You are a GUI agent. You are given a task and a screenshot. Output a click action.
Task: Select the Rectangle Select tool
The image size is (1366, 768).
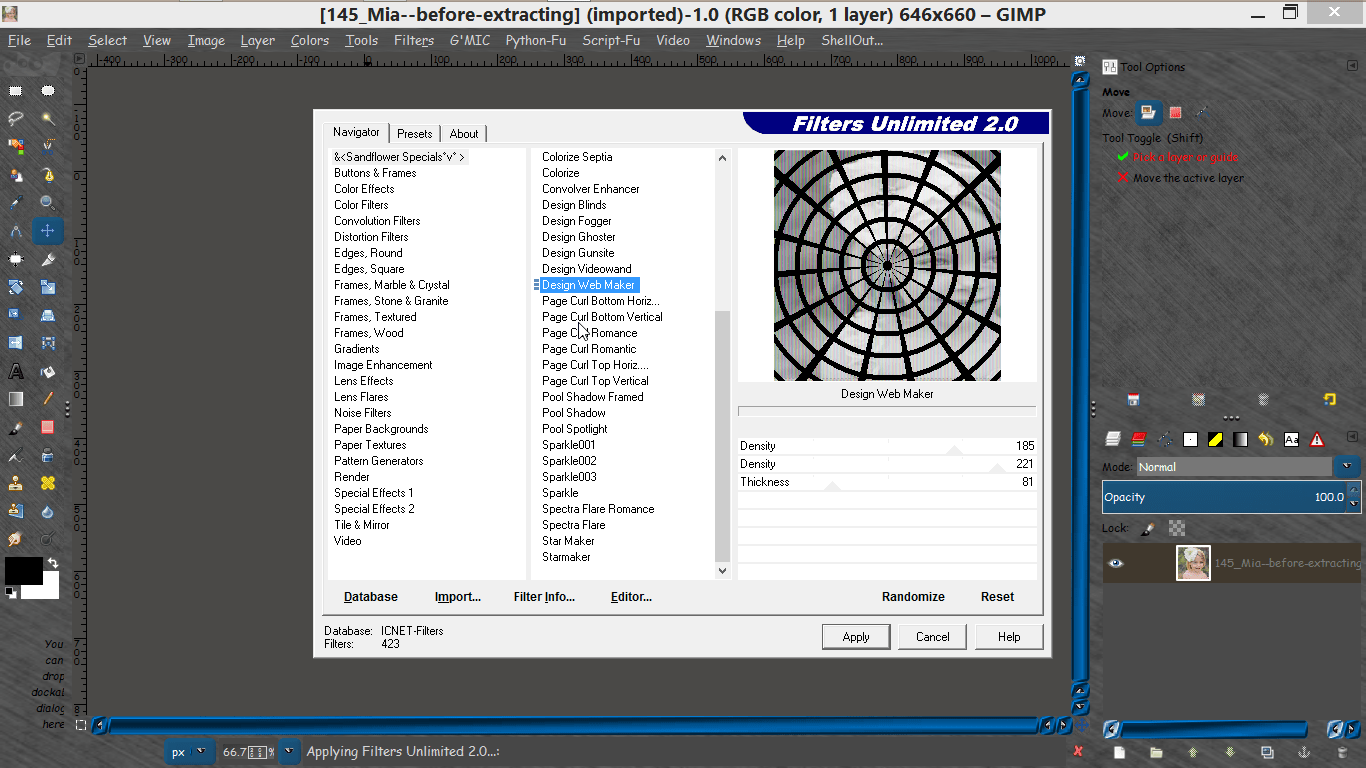coord(15,91)
